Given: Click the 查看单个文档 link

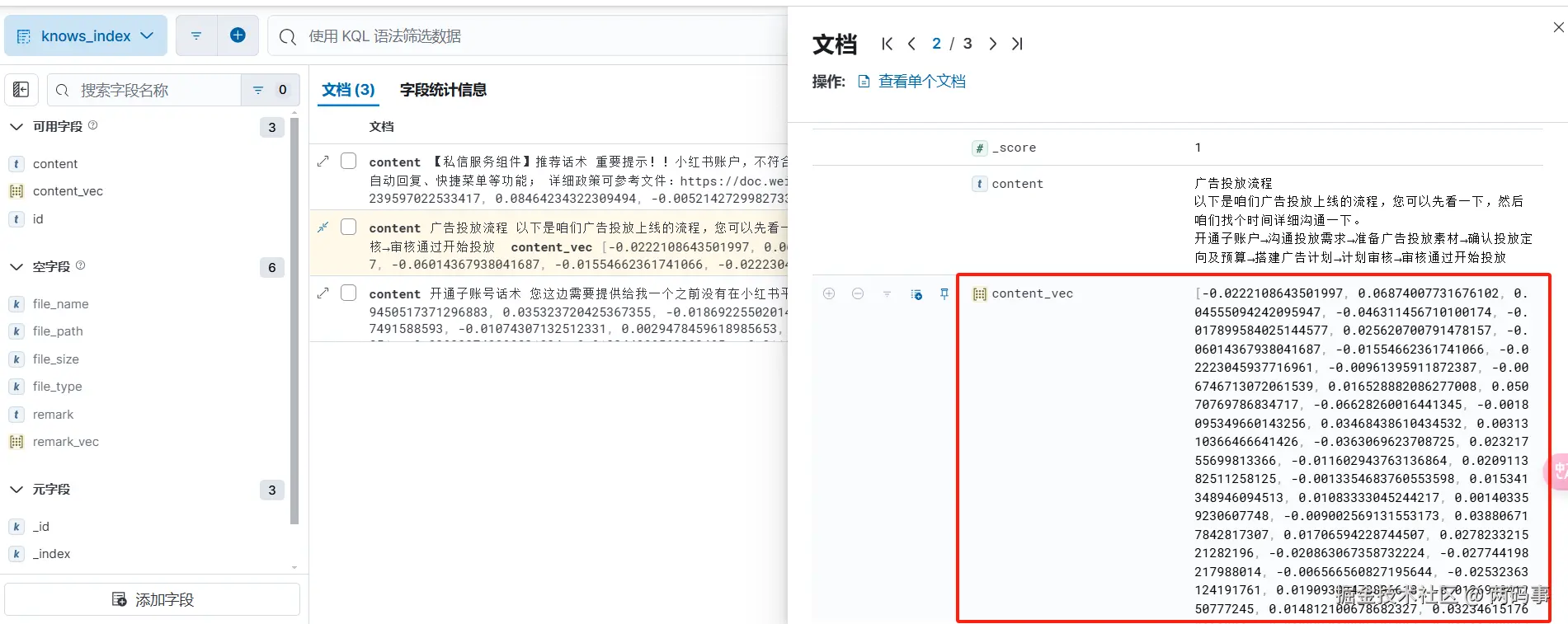Looking at the screenshot, I should click(912, 82).
